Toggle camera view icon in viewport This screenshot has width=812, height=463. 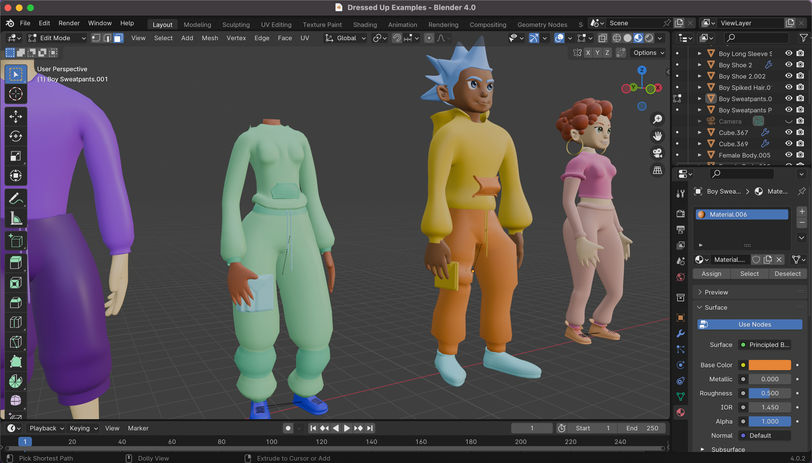657,153
